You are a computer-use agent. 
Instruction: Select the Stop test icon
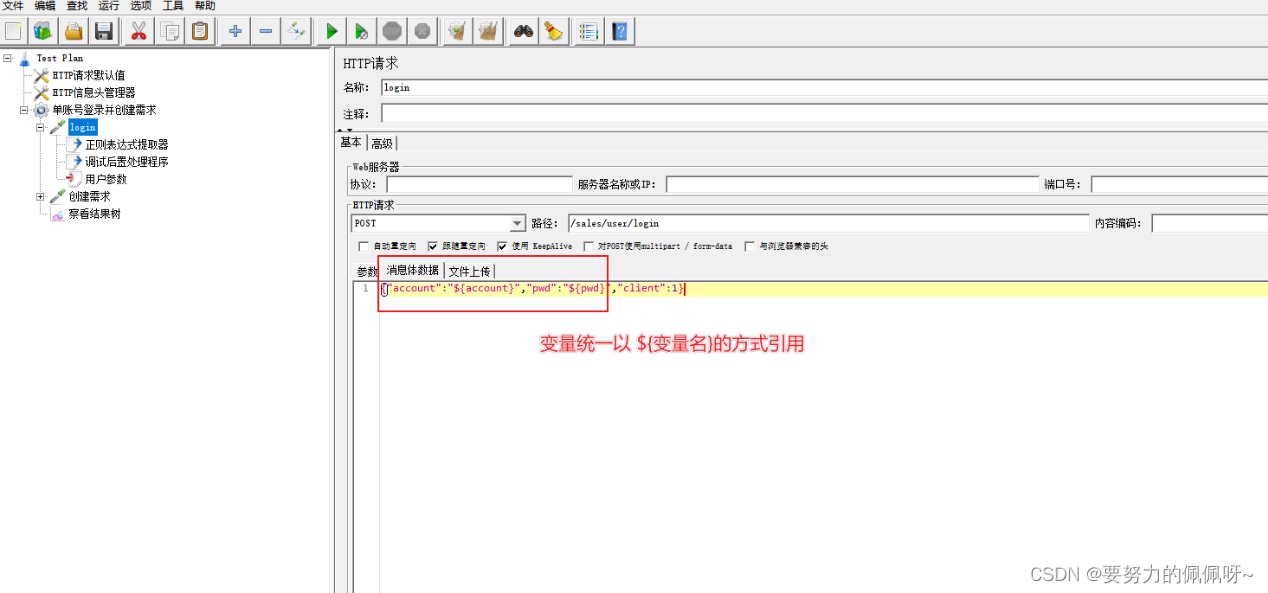click(391, 30)
